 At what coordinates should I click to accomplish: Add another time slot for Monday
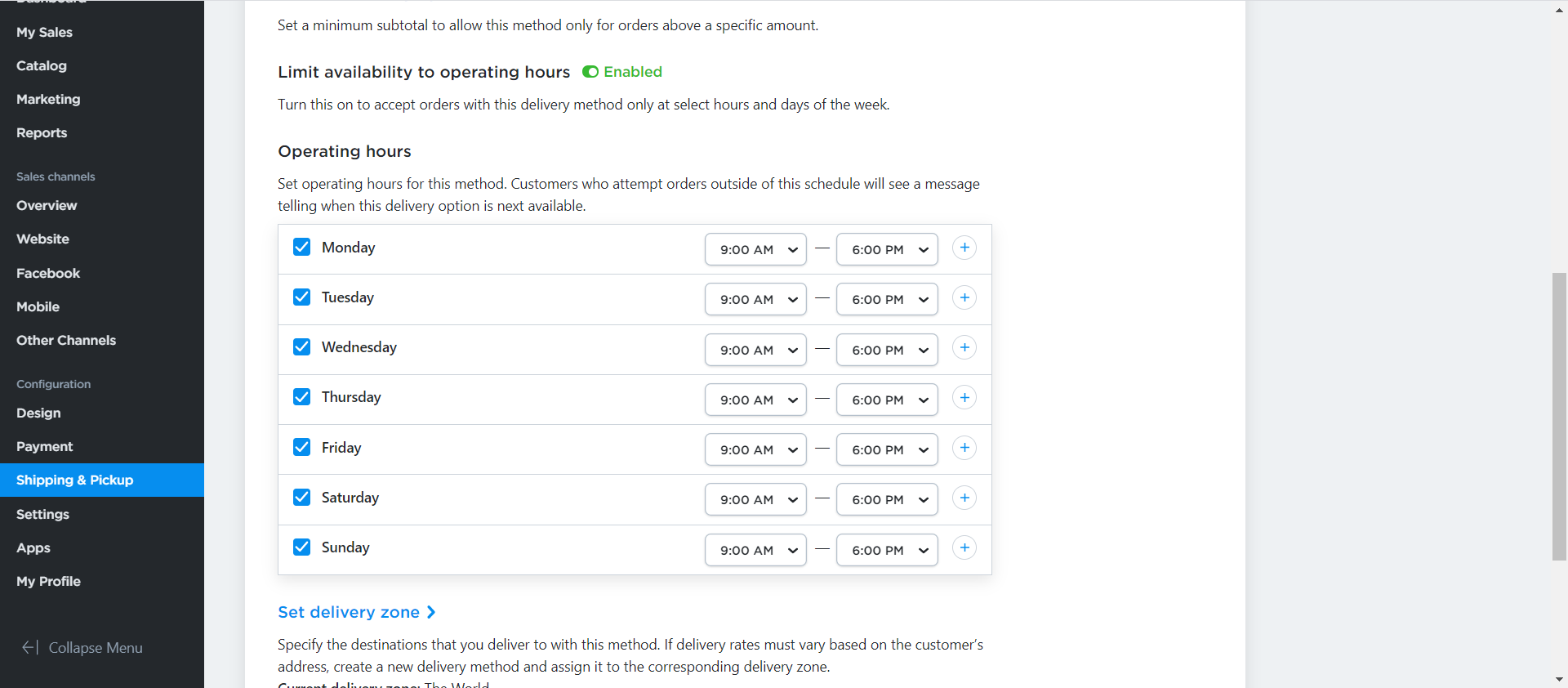click(964, 248)
